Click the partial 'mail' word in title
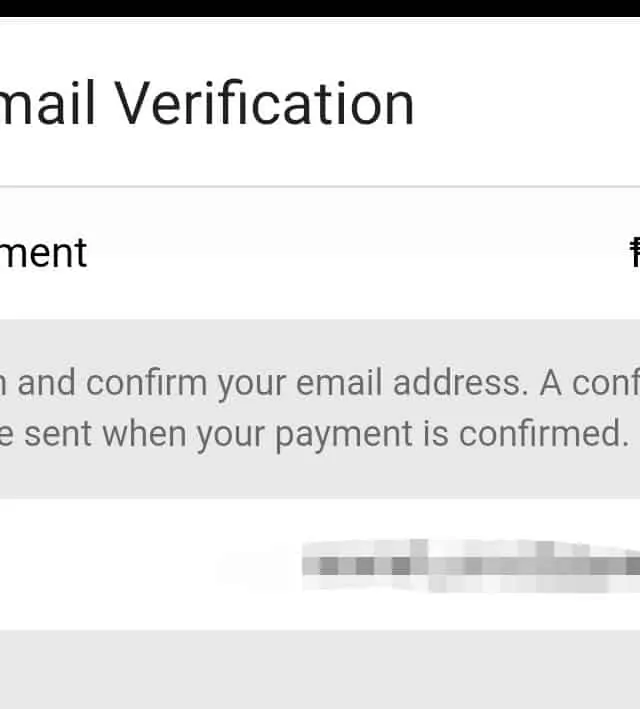Image resolution: width=640 pixels, height=709 pixels. [x=48, y=104]
